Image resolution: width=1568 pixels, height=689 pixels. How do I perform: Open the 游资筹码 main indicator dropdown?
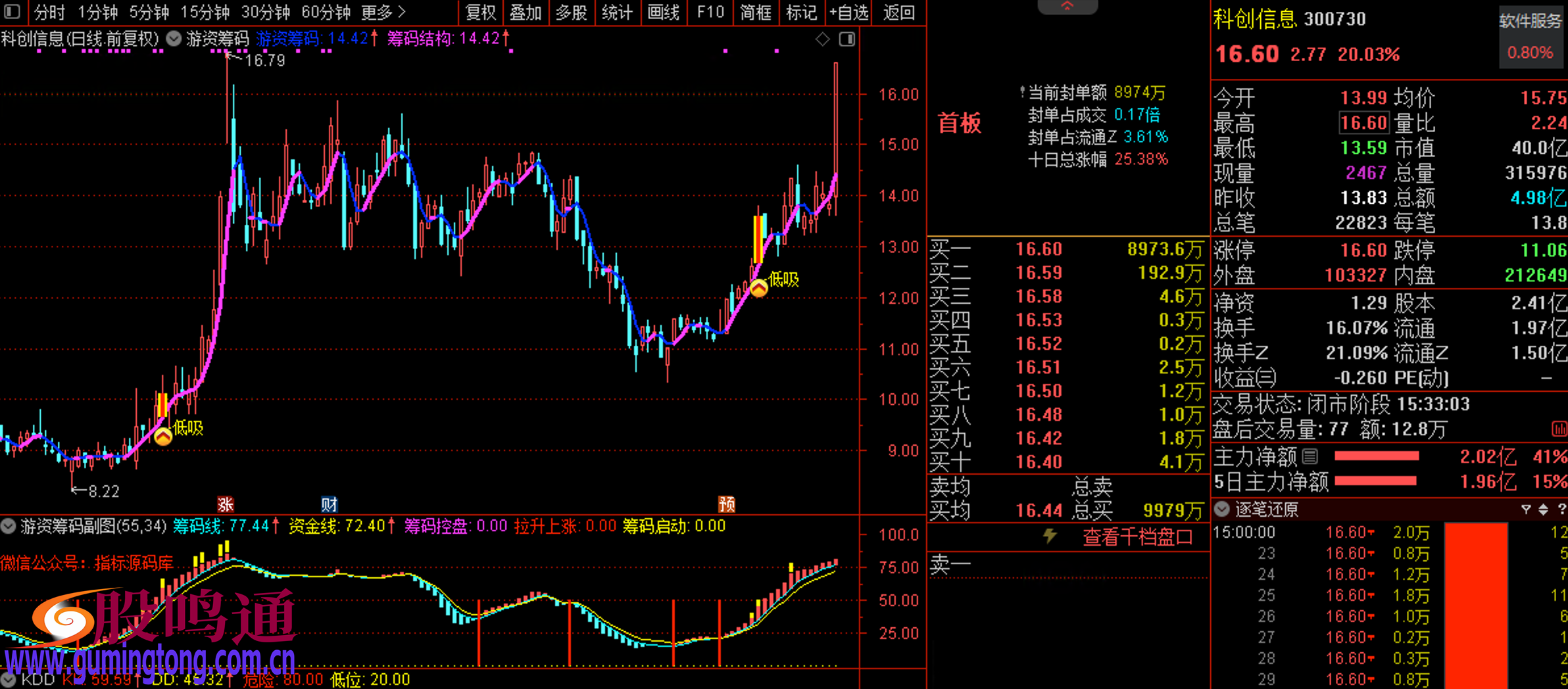pos(174,39)
